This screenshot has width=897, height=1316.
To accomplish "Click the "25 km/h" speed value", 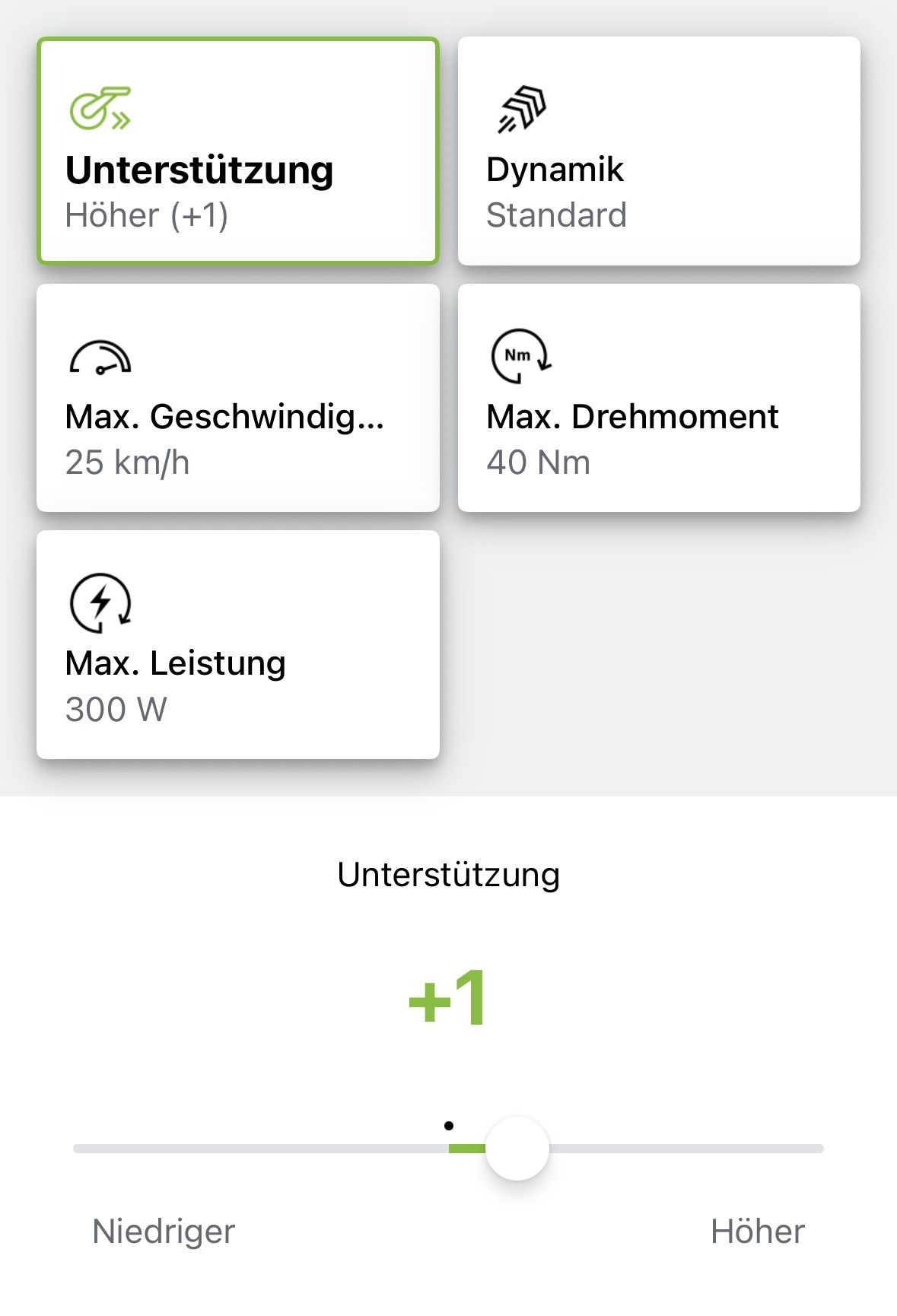I will tap(127, 463).
